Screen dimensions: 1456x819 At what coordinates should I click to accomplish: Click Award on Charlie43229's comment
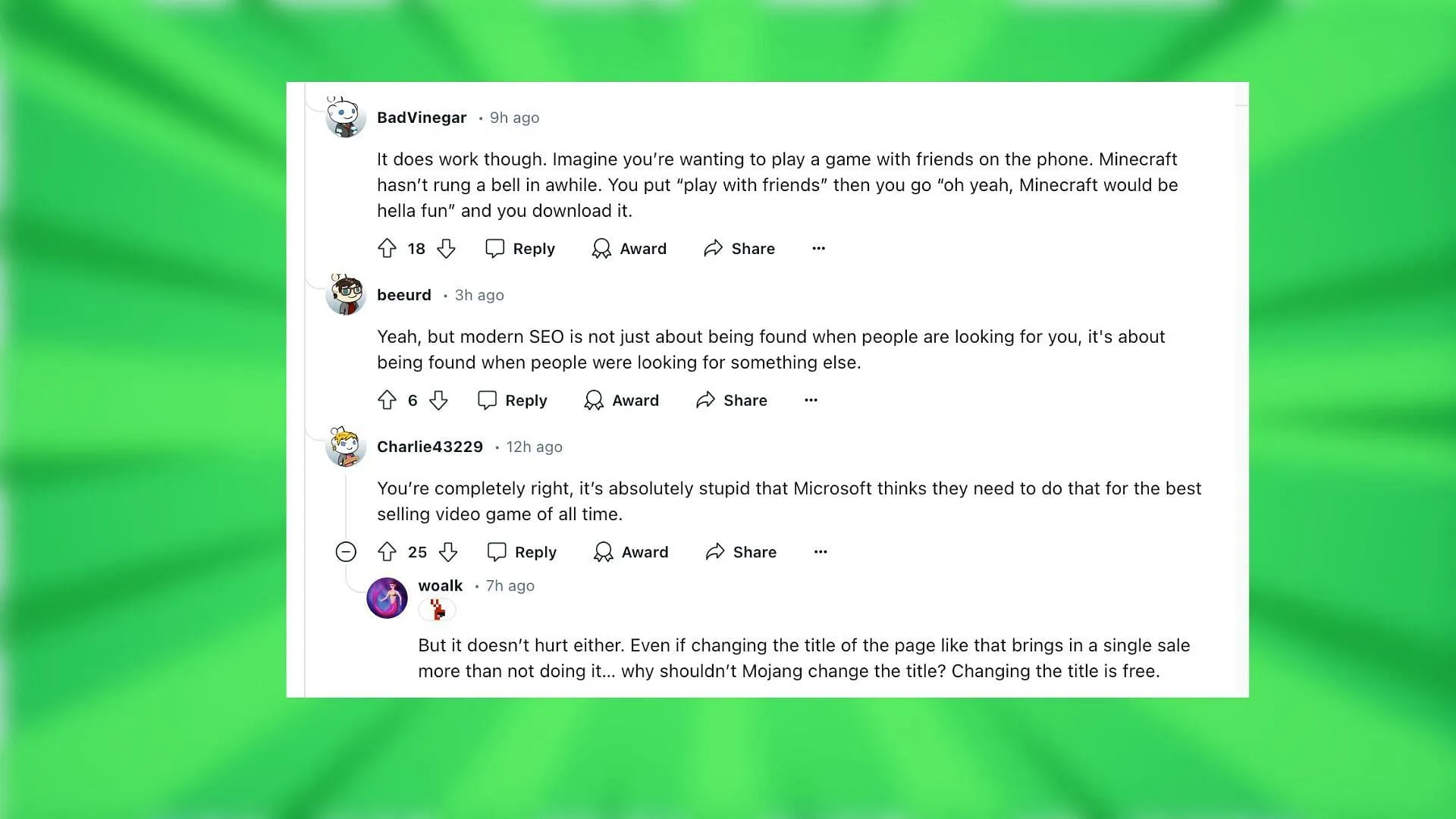coord(631,551)
